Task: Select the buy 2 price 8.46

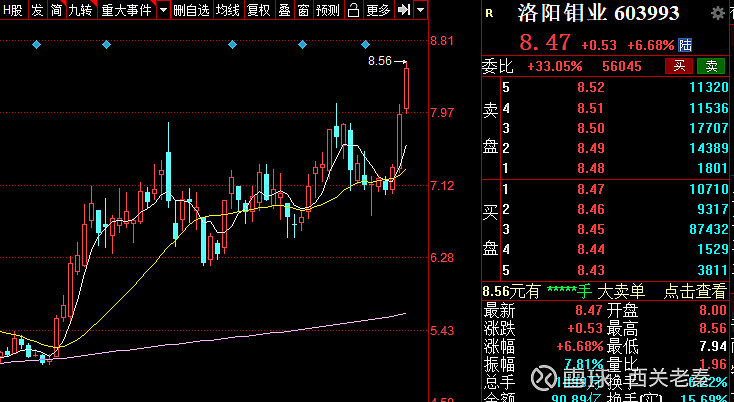Action: tap(591, 209)
